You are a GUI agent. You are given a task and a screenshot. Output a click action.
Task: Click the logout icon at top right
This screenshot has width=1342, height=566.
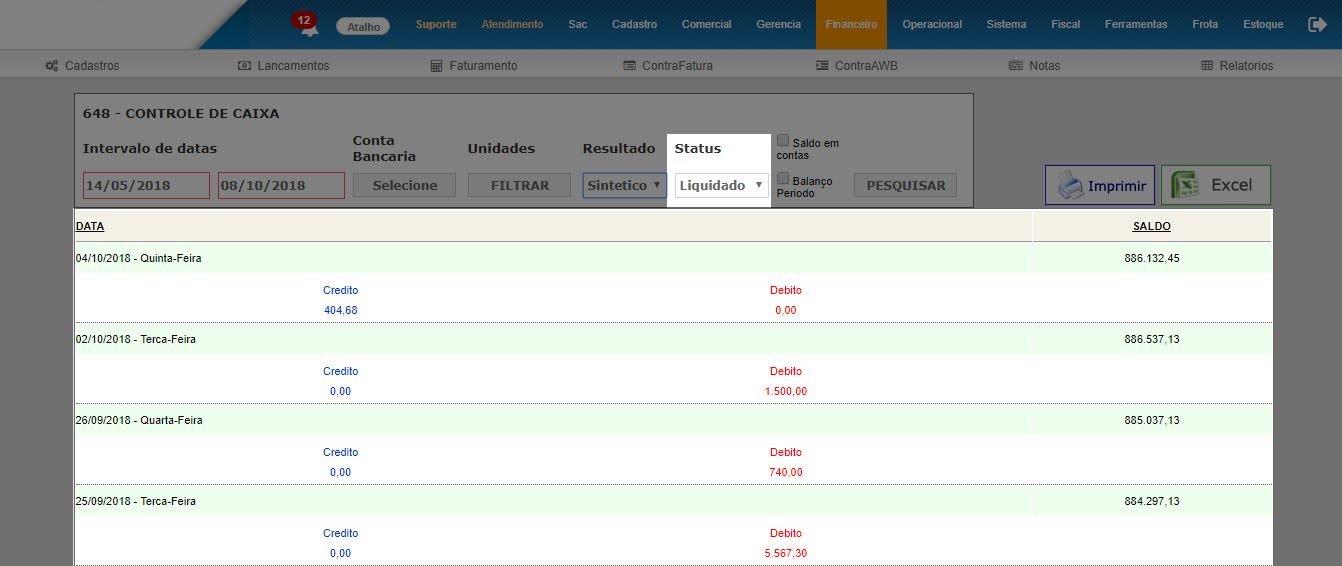[1317, 24]
